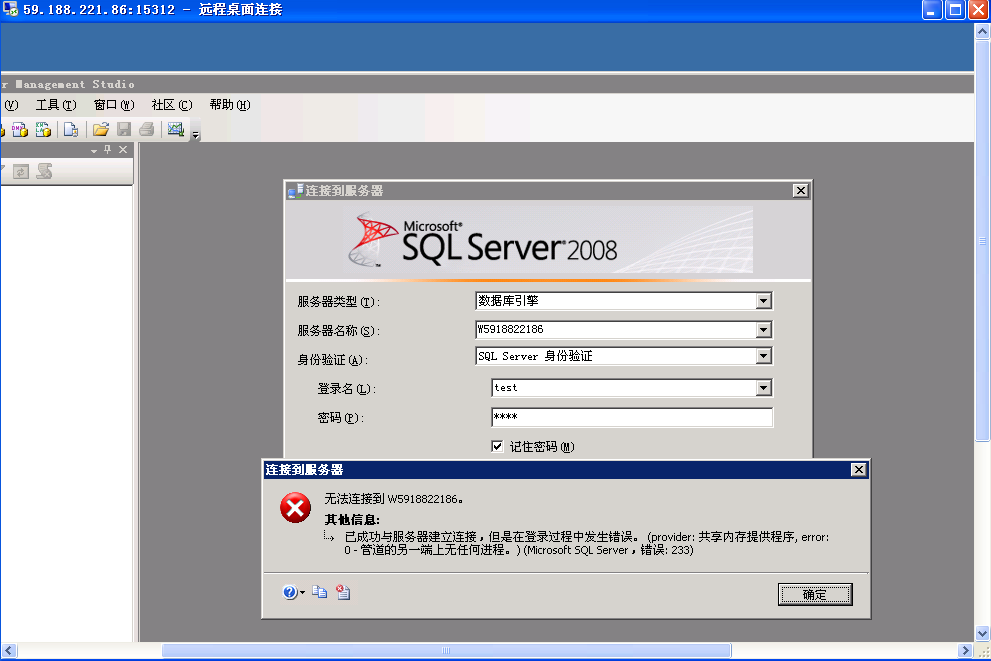
Task: Open the 工具(T) menu
Action: point(56,105)
